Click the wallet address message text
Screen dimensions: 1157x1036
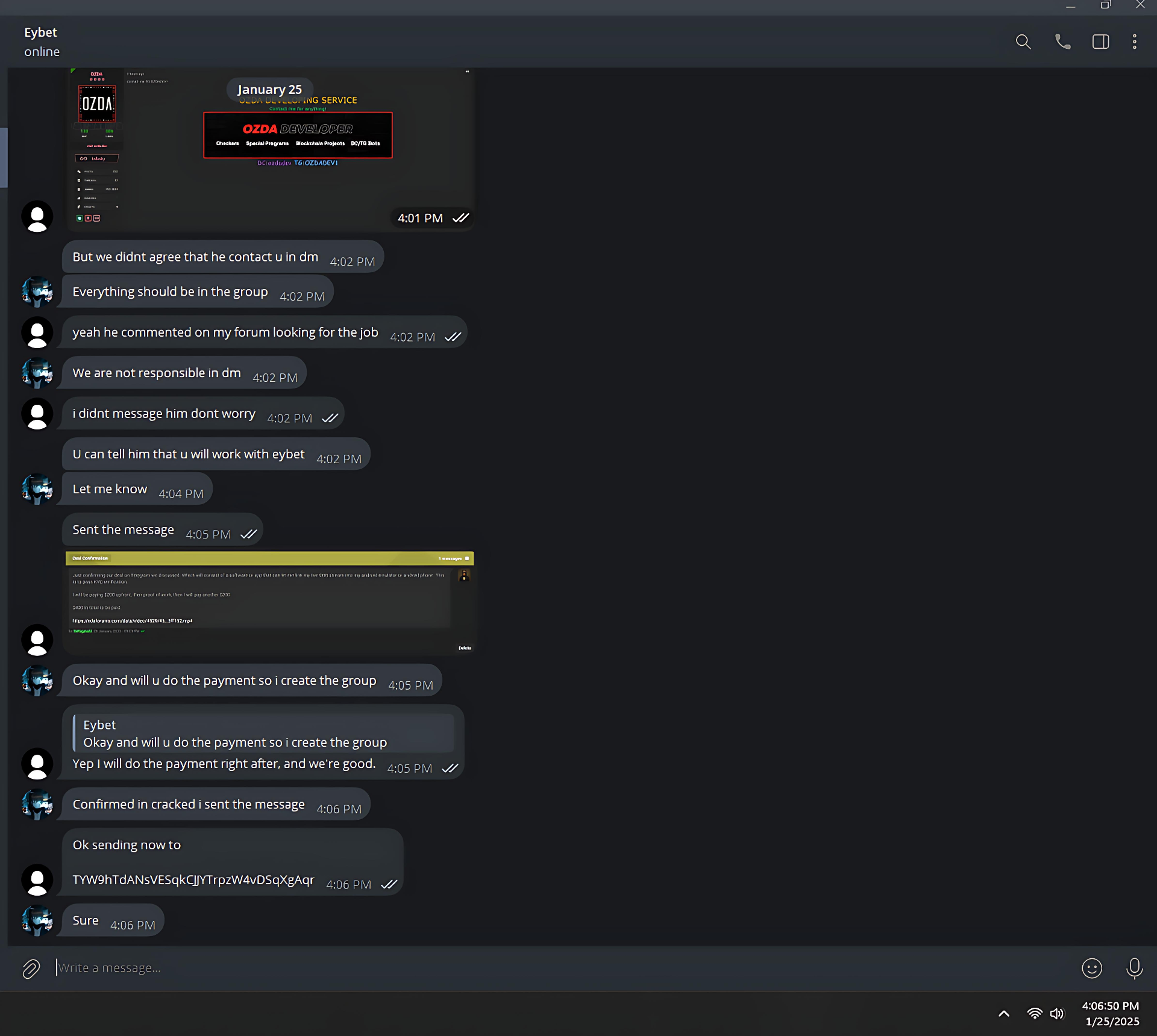(x=193, y=880)
